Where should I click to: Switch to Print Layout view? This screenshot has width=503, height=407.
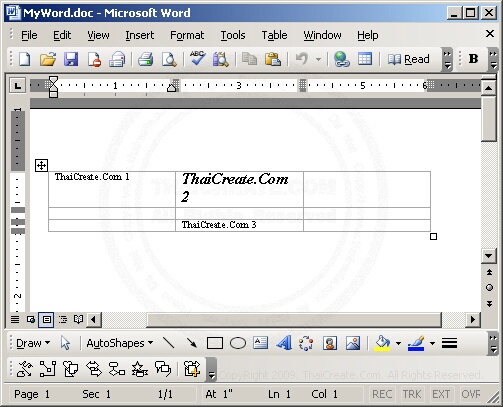[46, 320]
